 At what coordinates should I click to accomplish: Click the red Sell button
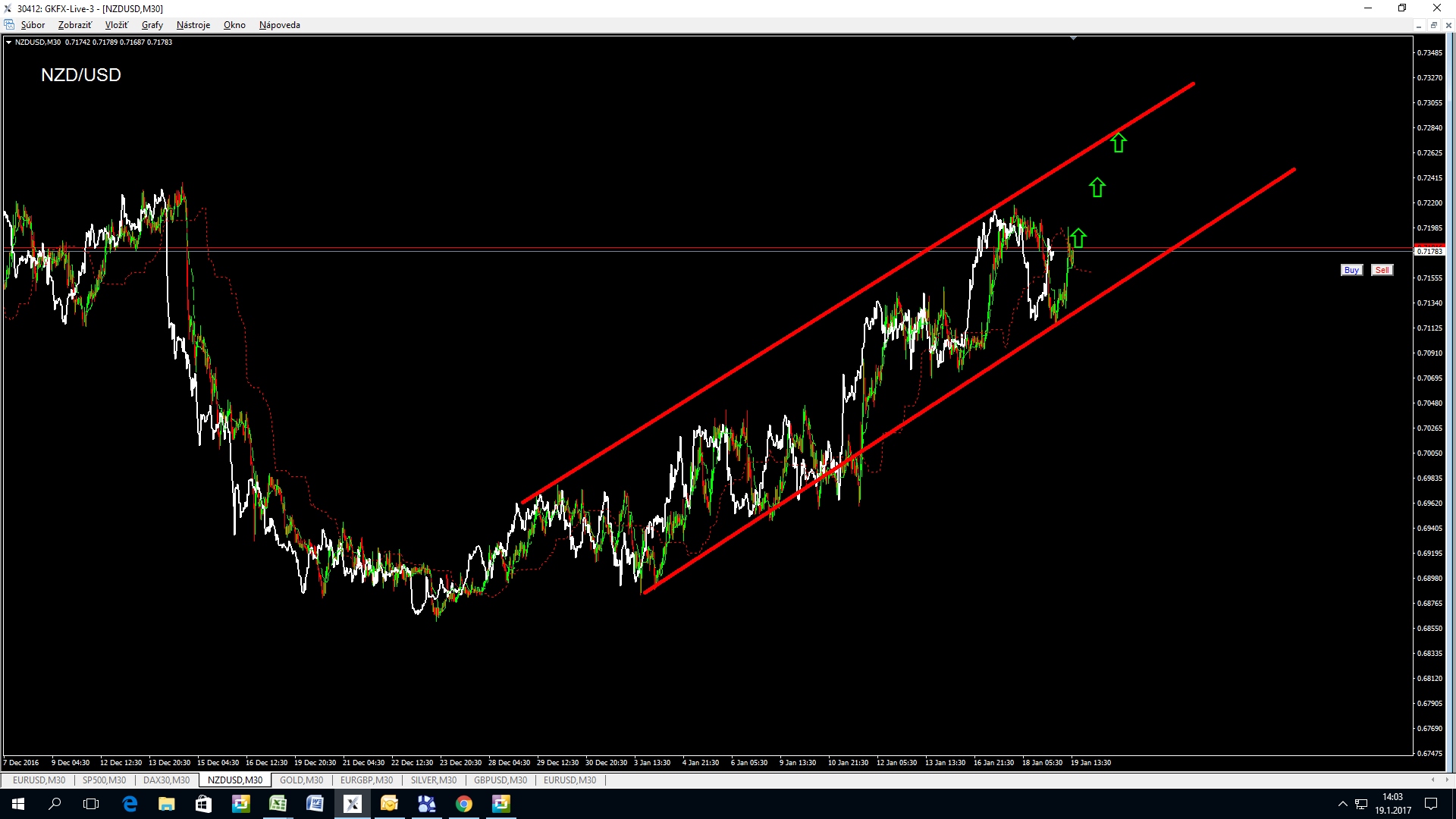tap(1382, 270)
